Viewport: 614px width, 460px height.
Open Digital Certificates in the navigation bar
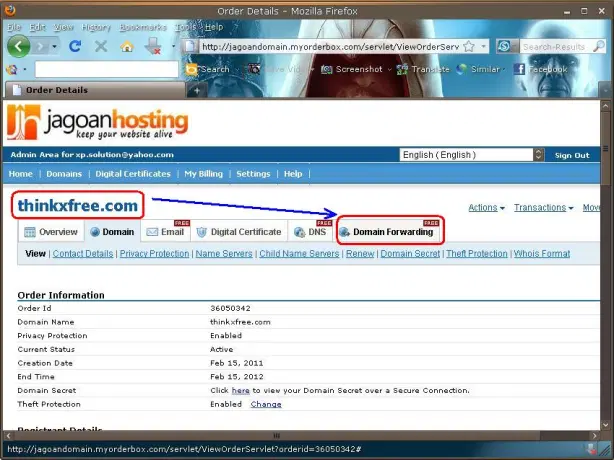tap(133, 174)
